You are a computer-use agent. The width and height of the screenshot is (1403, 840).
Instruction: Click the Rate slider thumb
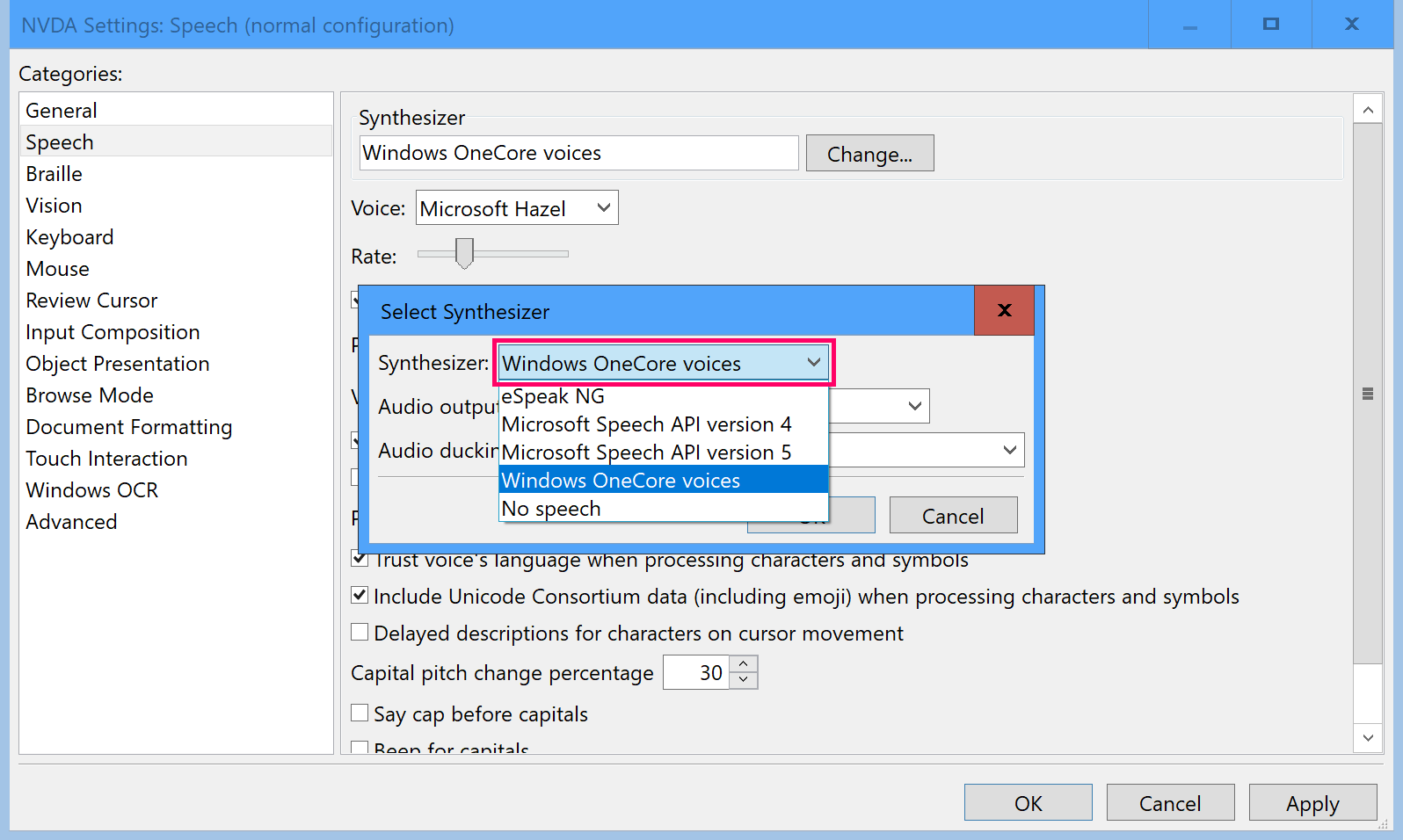tap(464, 253)
